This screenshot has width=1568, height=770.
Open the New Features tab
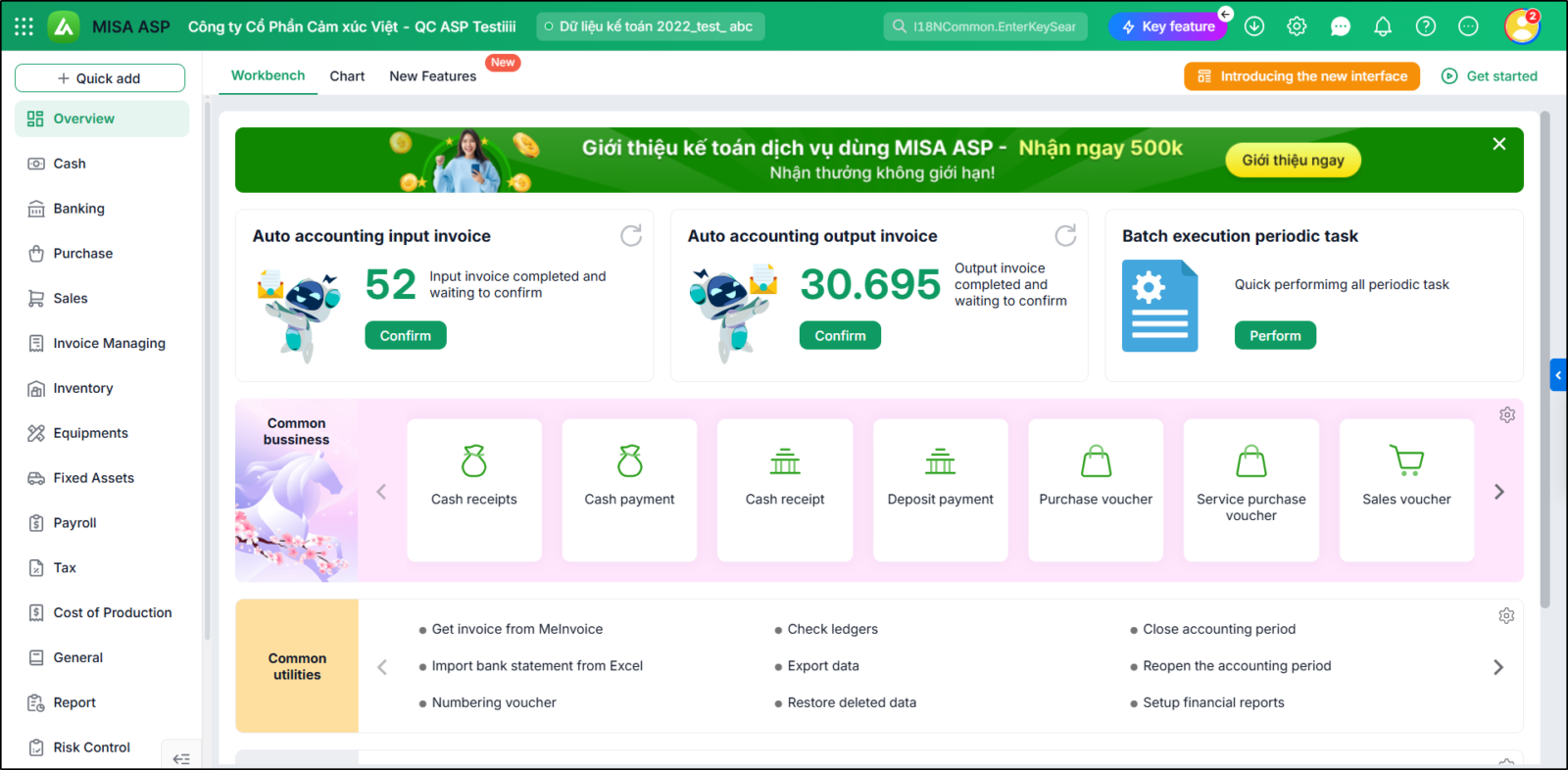click(433, 75)
